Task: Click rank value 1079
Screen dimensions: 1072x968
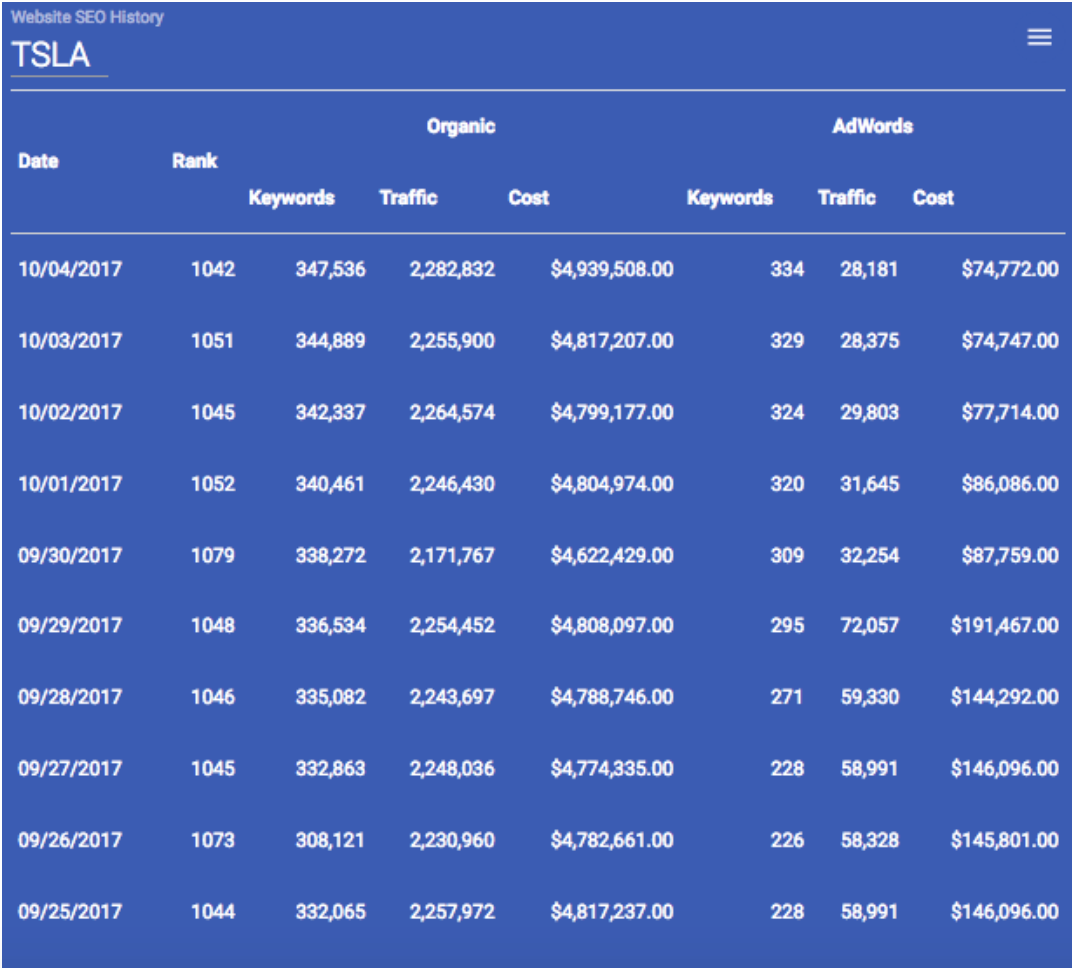Action: click(213, 555)
